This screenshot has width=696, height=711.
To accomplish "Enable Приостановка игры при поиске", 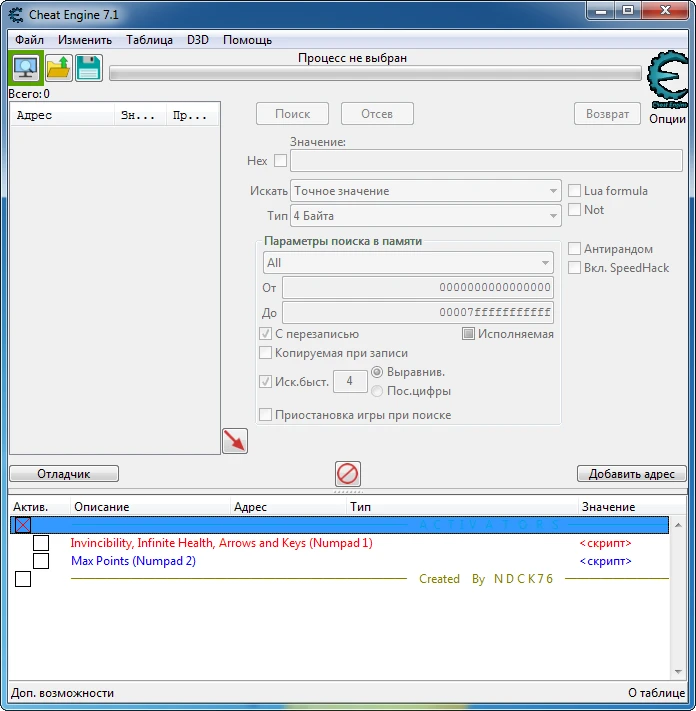I will click(265, 414).
